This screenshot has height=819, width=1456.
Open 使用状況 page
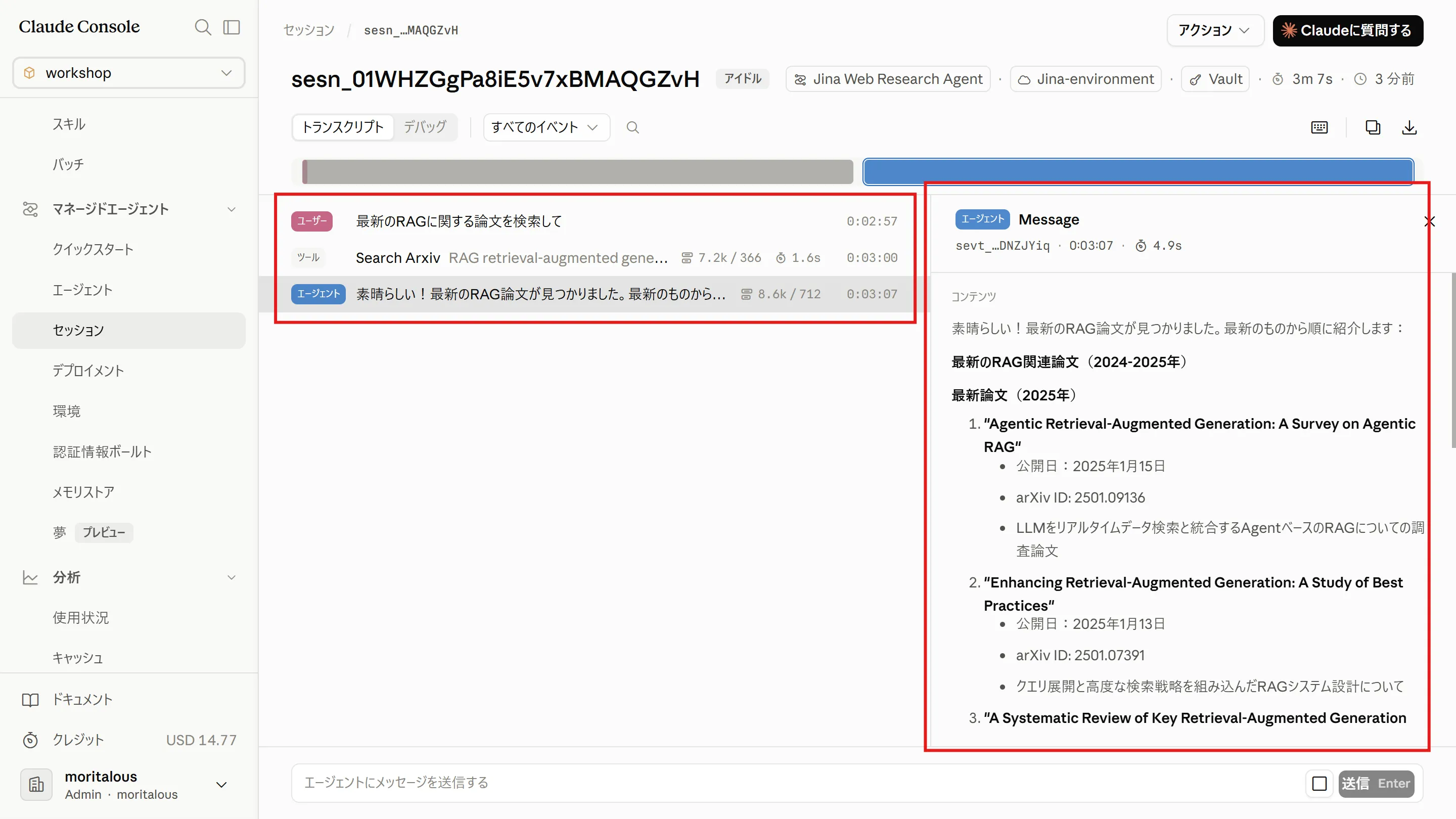pyautogui.click(x=81, y=618)
